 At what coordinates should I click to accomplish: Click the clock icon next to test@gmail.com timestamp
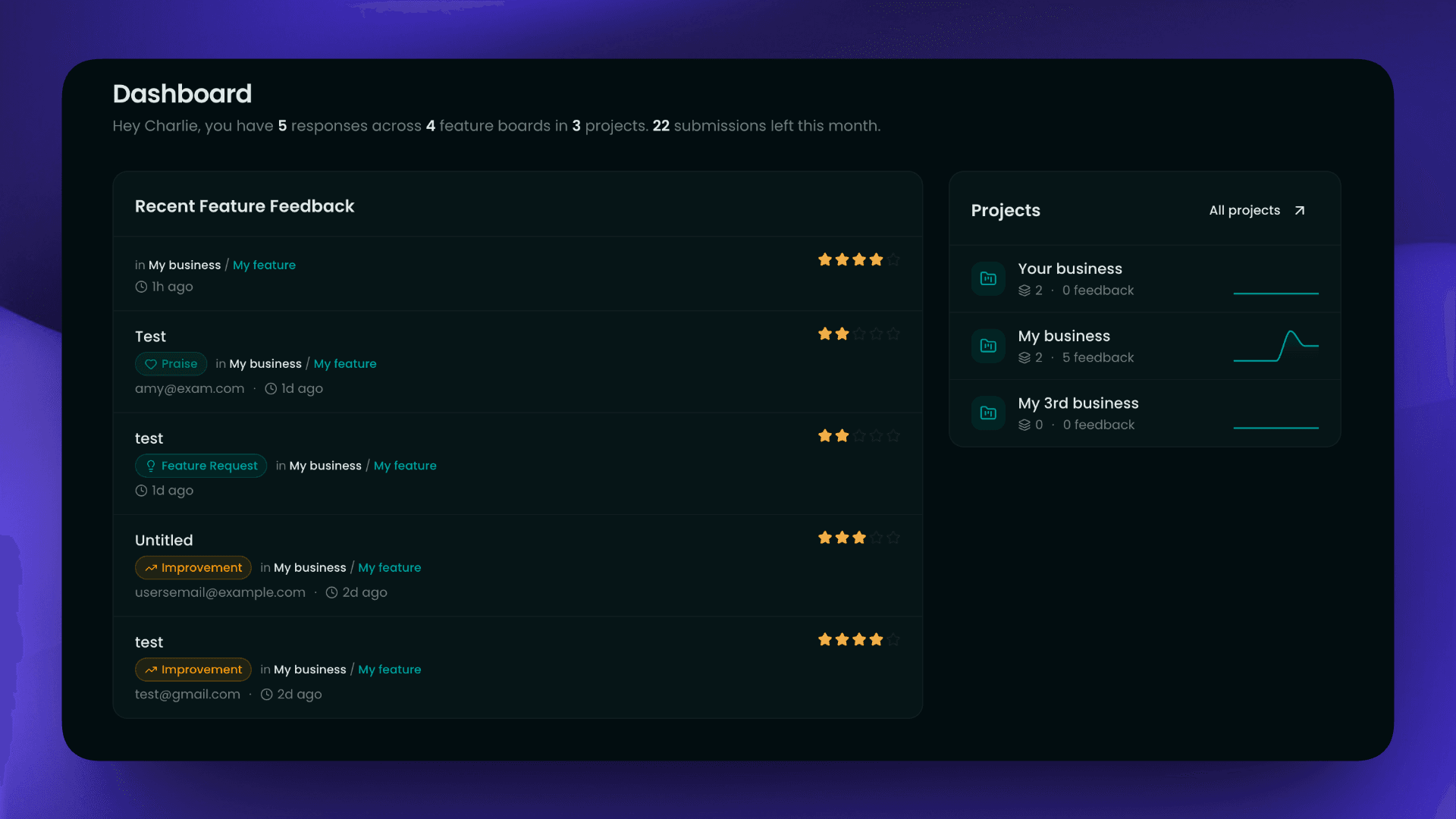pyautogui.click(x=266, y=694)
